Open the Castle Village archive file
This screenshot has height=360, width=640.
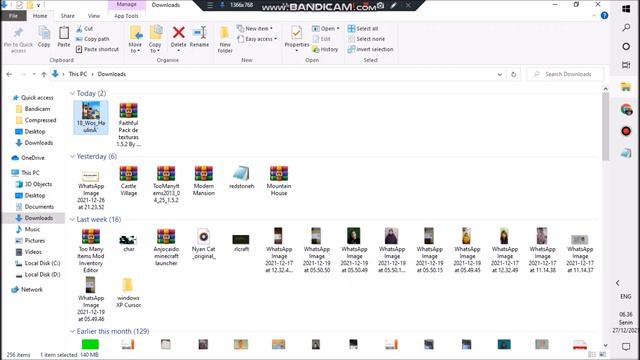128,181
